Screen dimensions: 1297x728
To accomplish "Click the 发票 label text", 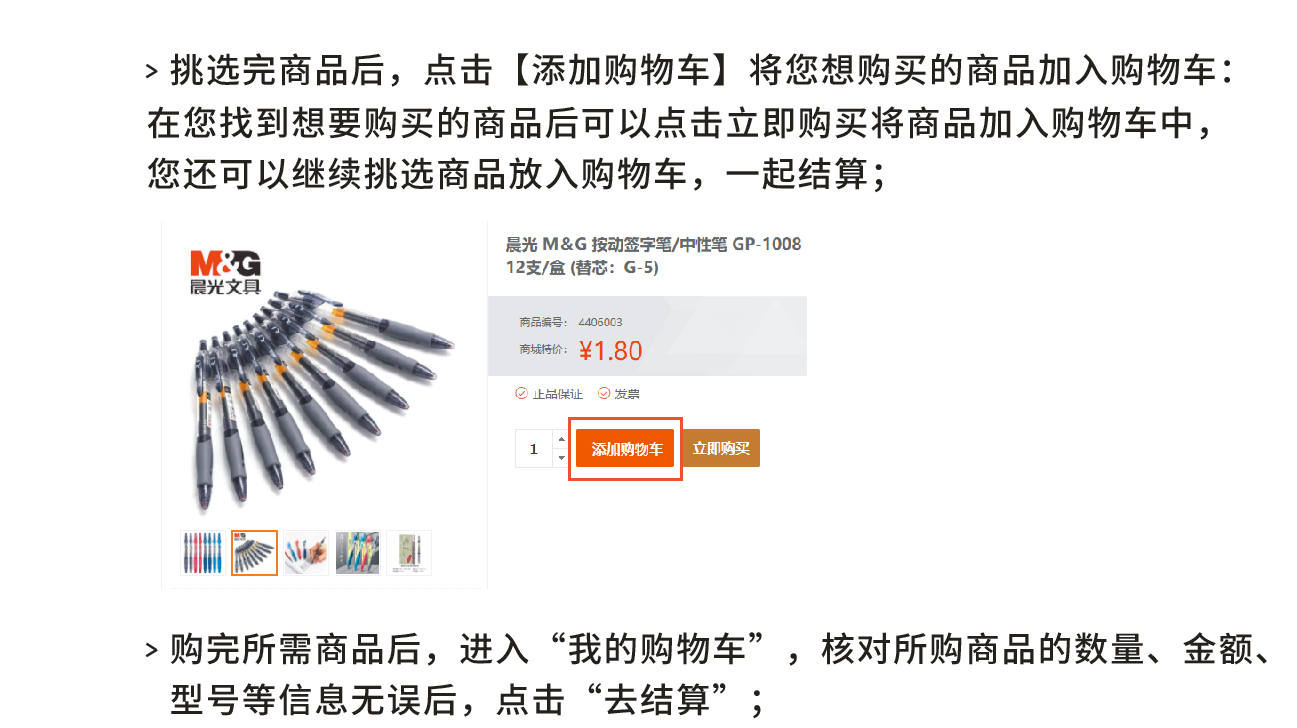I will [x=627, y=394].
